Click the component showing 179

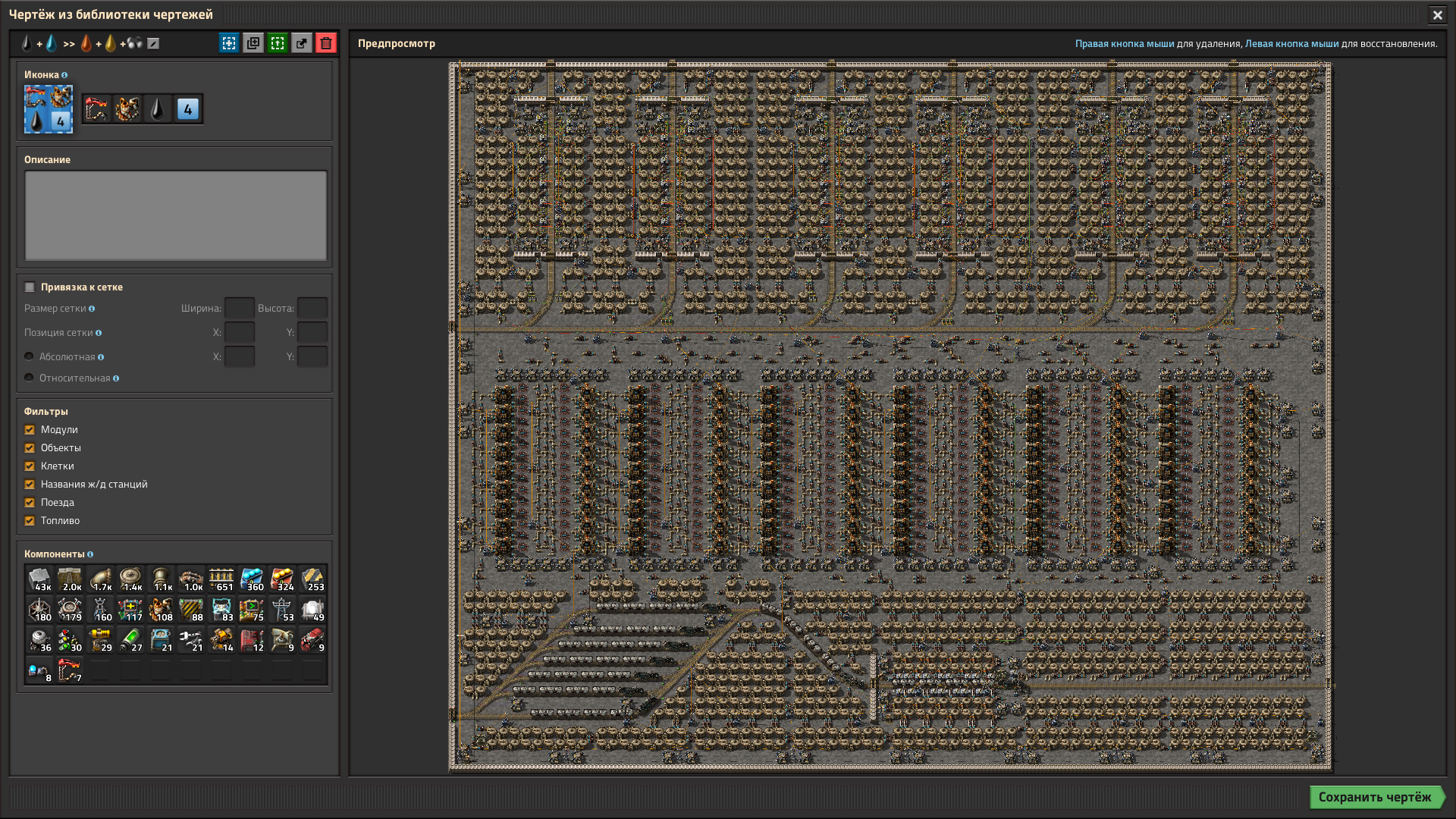[70, 610]
